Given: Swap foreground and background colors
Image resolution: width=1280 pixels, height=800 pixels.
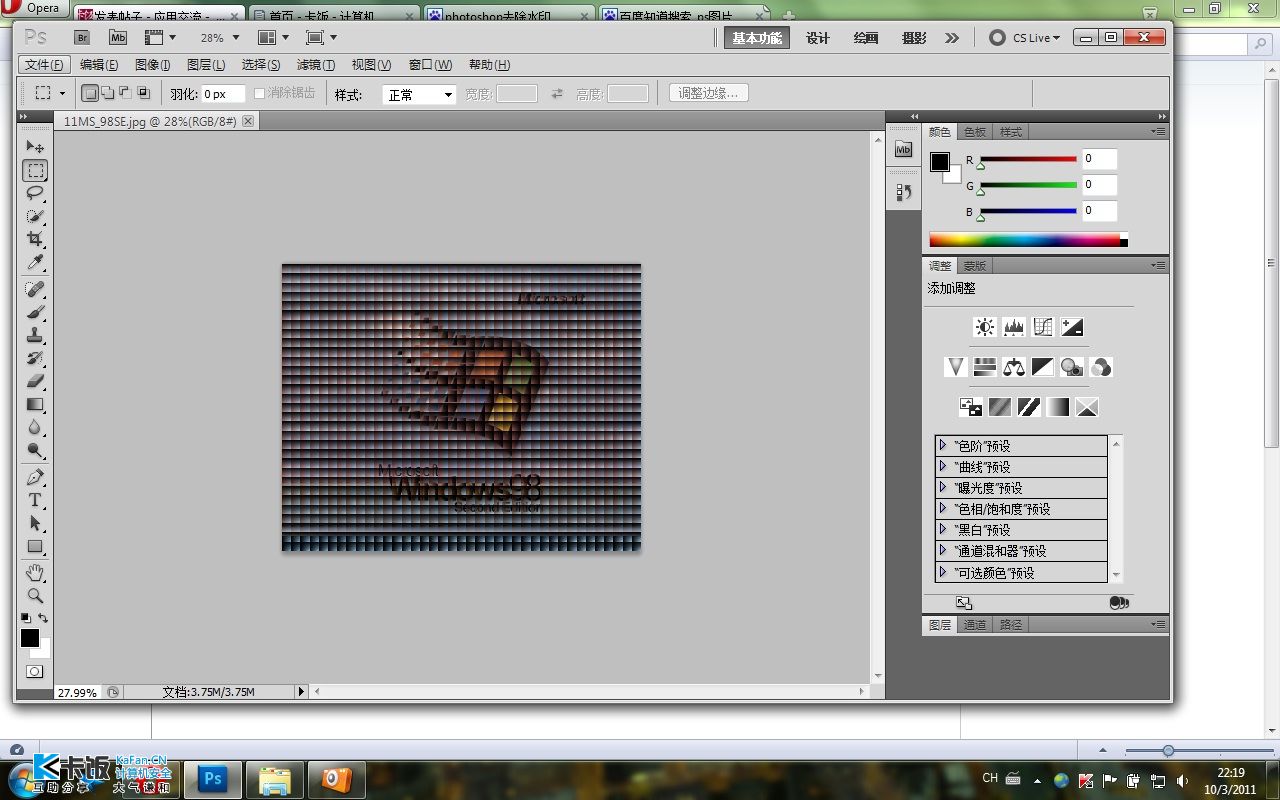Looking at the screenshot, I should pyautogui.click(x=43, y=618).
